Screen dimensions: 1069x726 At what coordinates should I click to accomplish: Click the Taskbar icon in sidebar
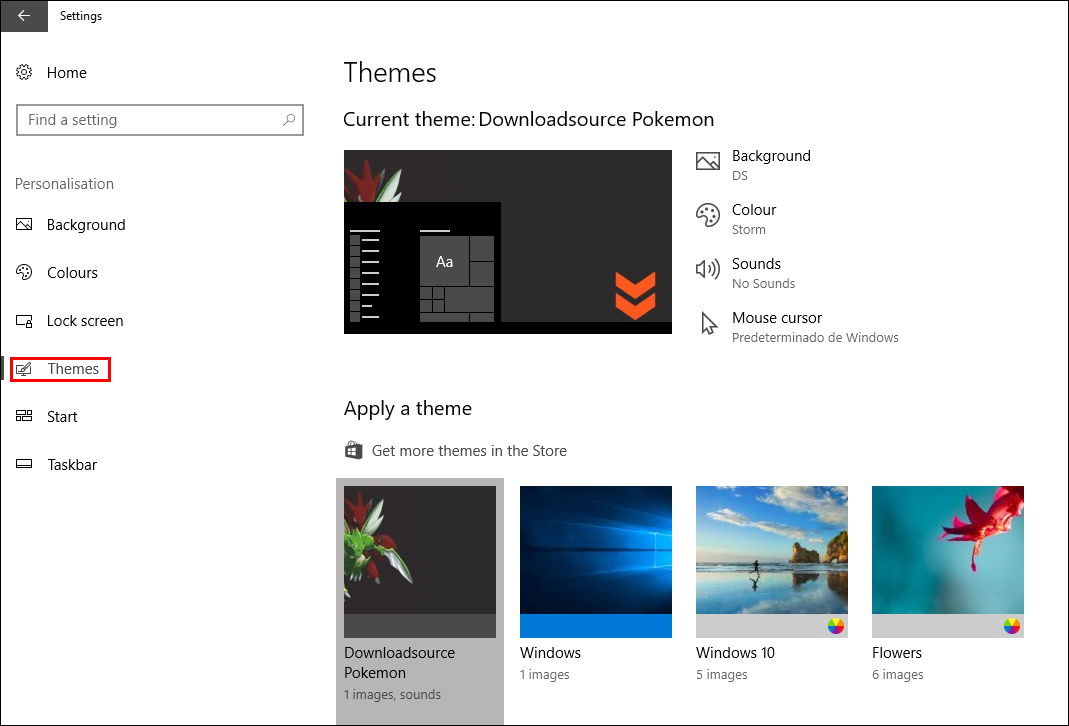[x=24, y=464]
